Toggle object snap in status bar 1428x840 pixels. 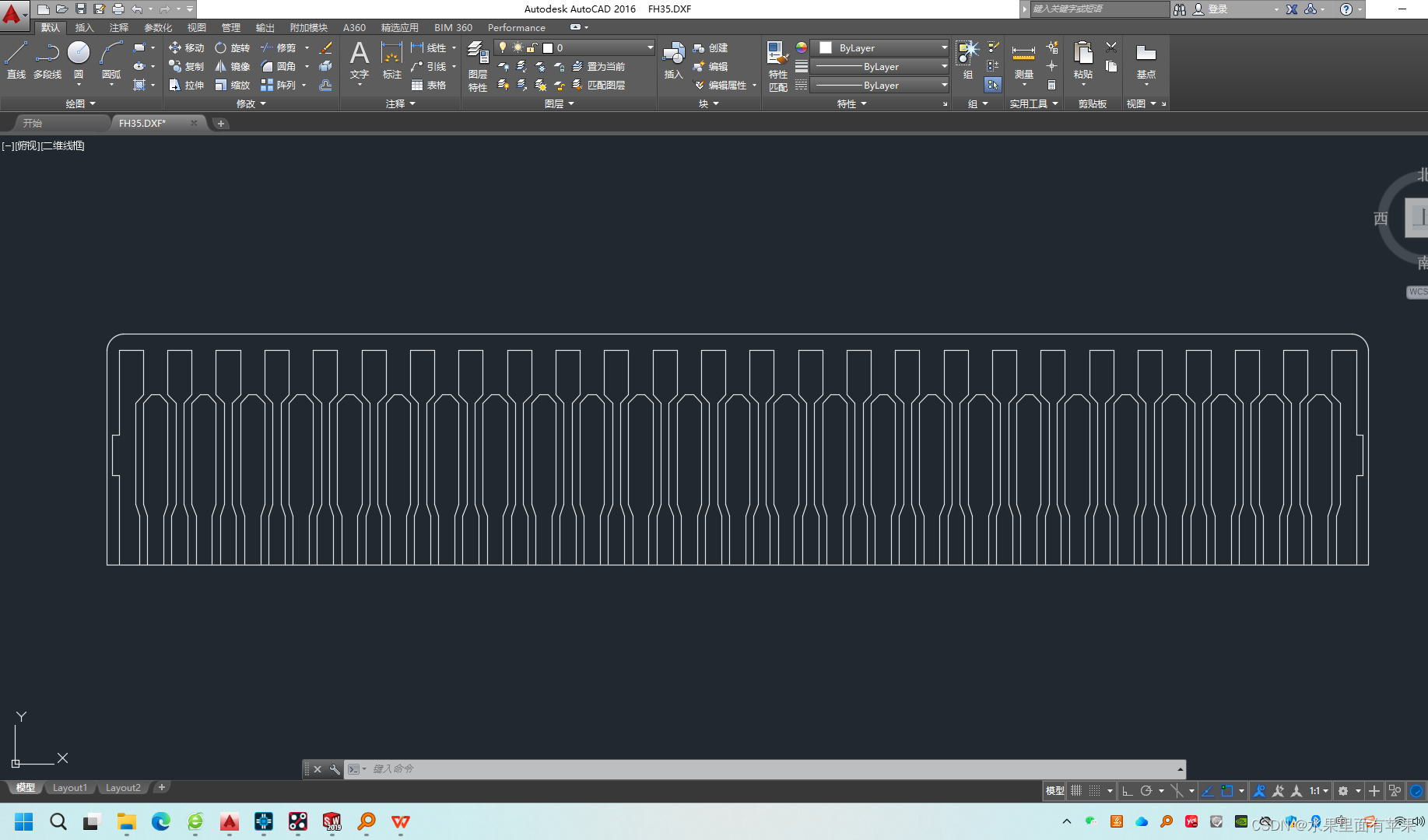tap(1226, 791)
